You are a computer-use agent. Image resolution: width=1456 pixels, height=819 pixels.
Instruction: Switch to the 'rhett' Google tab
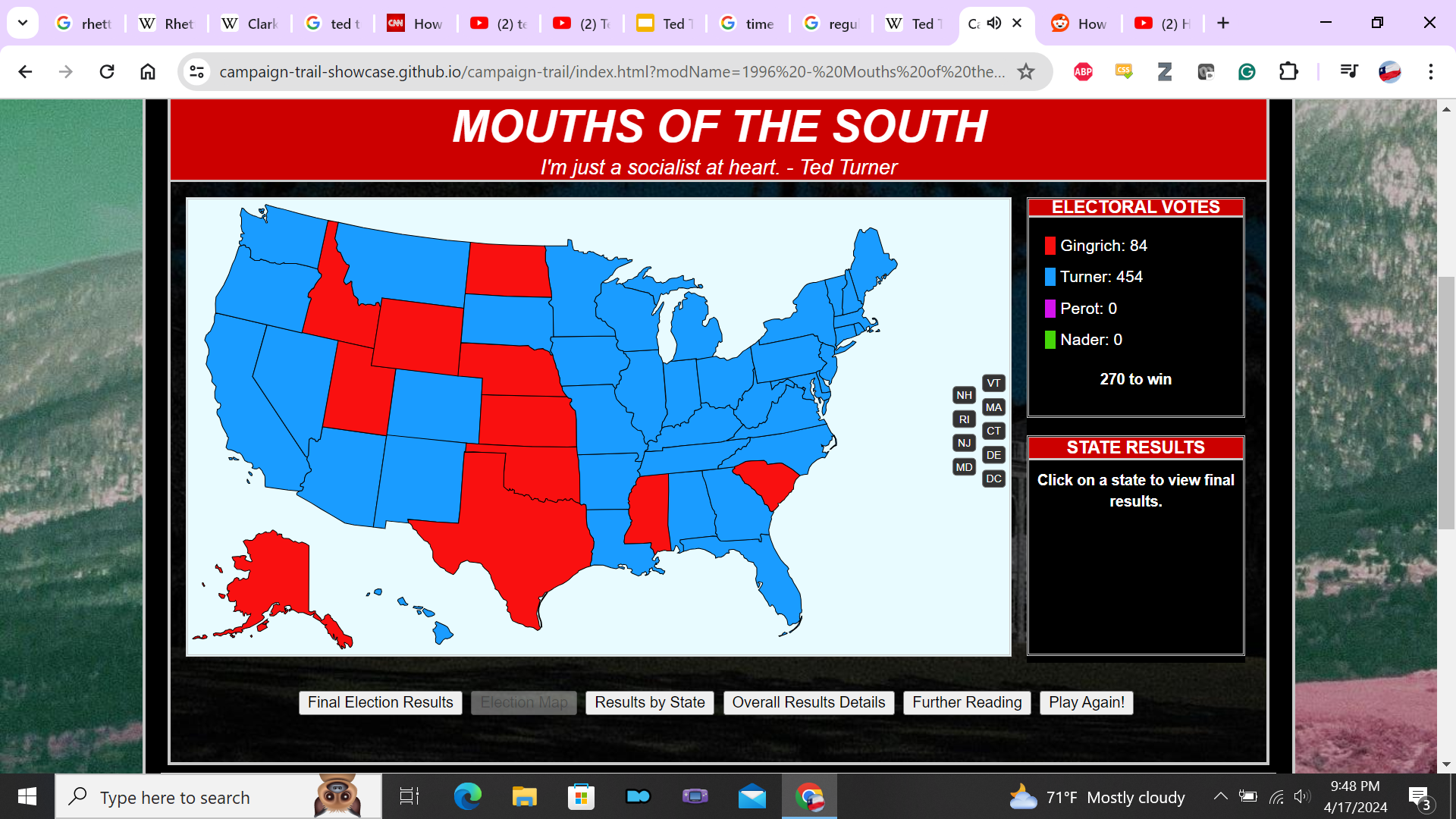[83, 24]
